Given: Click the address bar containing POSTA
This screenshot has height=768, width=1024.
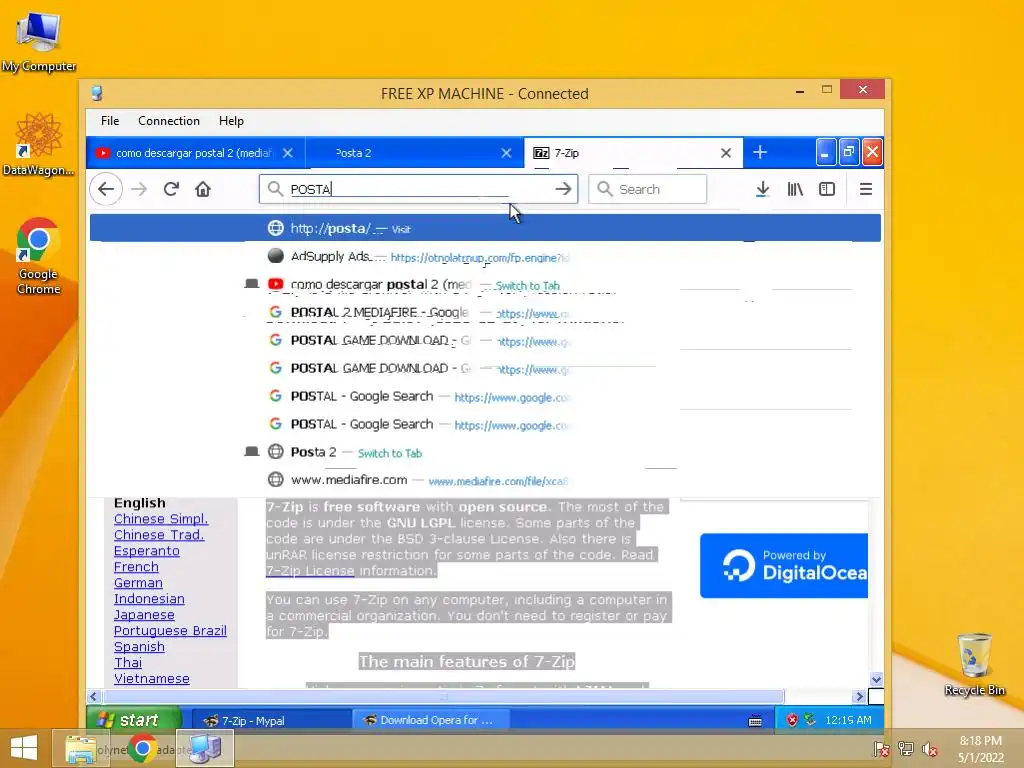Looking at the screenshot, I should [x=419, y=189].
